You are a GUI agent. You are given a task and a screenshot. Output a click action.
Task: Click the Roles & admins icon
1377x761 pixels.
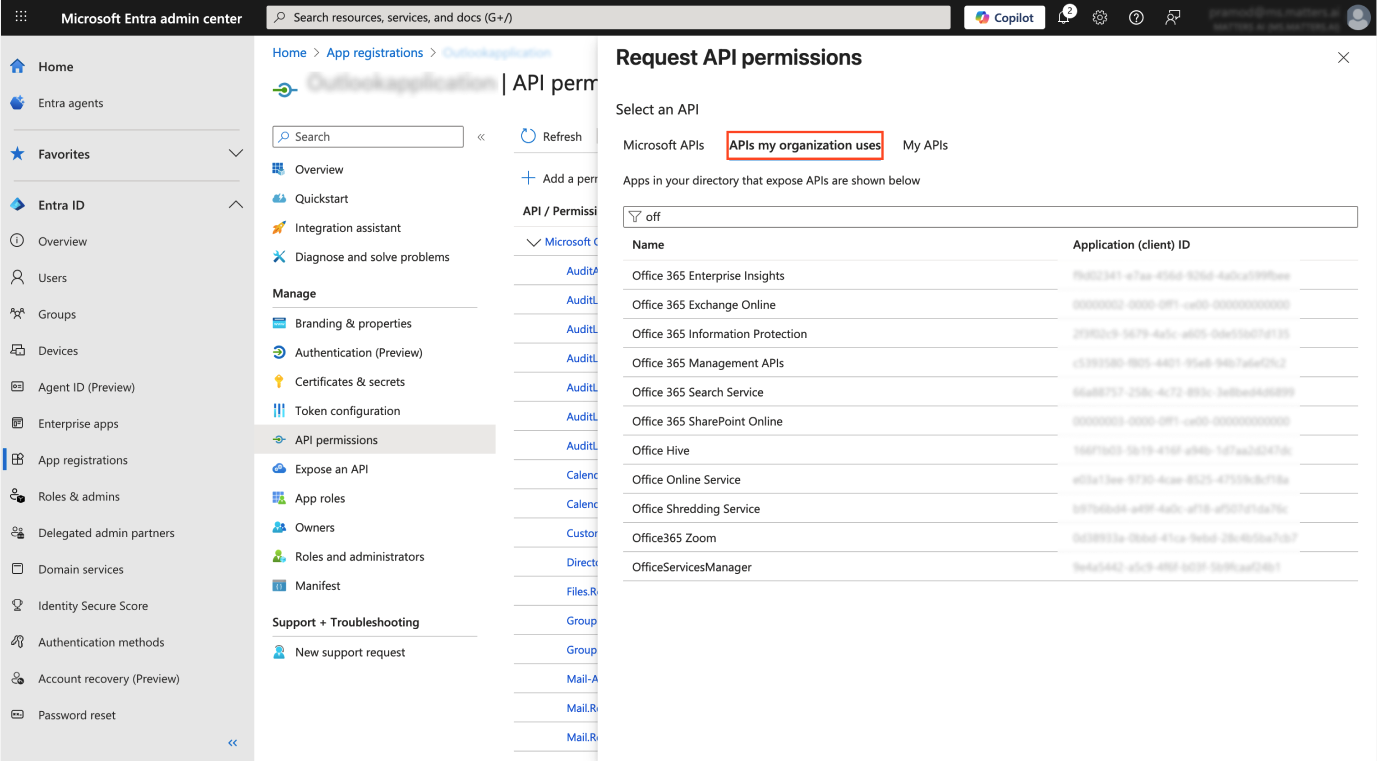(x=17, y=497)
